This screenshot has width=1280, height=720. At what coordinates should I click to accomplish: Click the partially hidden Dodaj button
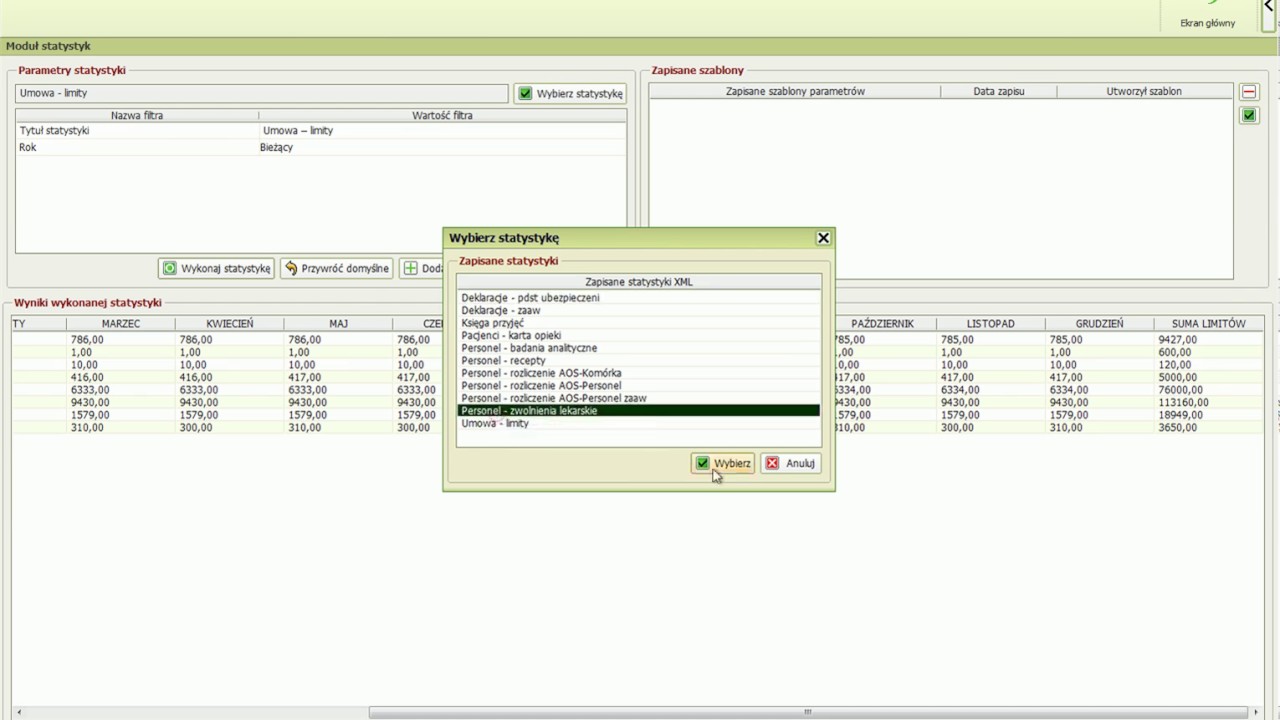(421, 268)
